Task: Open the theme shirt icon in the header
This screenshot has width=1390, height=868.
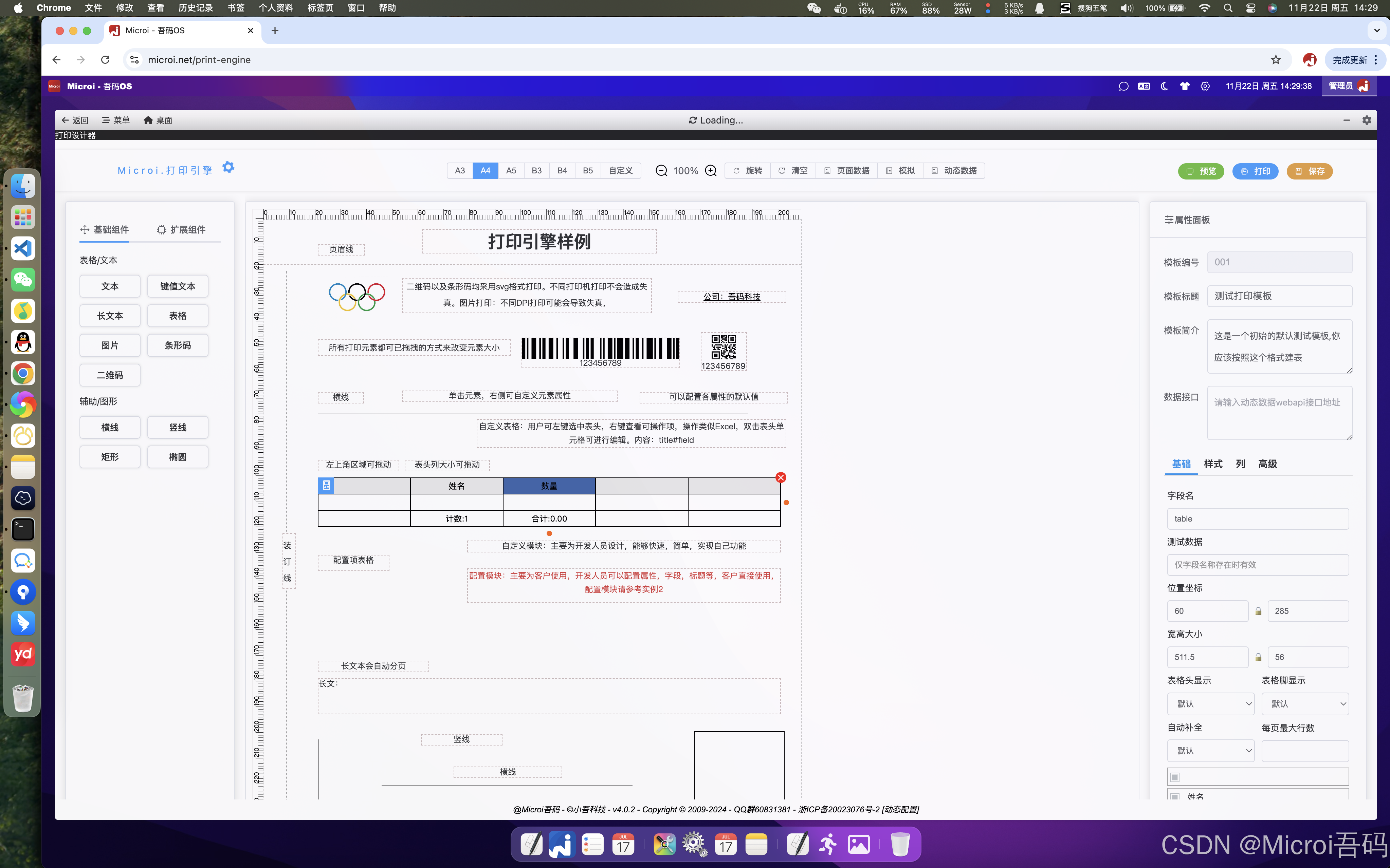Action: click(1184, 86)
